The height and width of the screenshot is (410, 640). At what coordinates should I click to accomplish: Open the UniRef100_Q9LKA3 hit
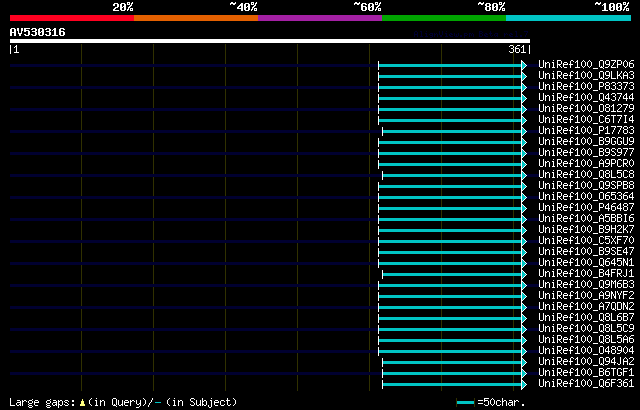point(586,75)
